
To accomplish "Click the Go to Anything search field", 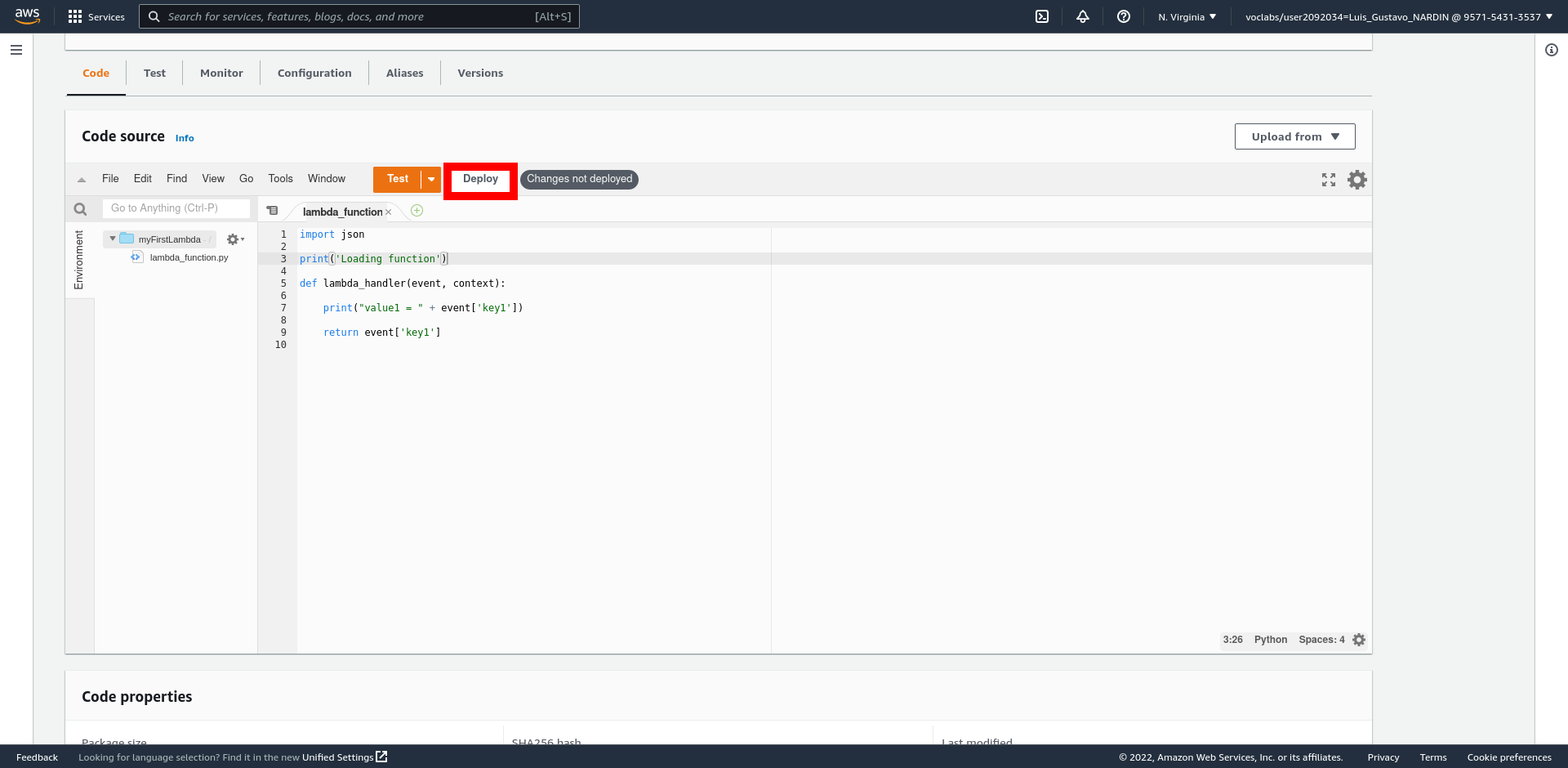I will (176, 208).
